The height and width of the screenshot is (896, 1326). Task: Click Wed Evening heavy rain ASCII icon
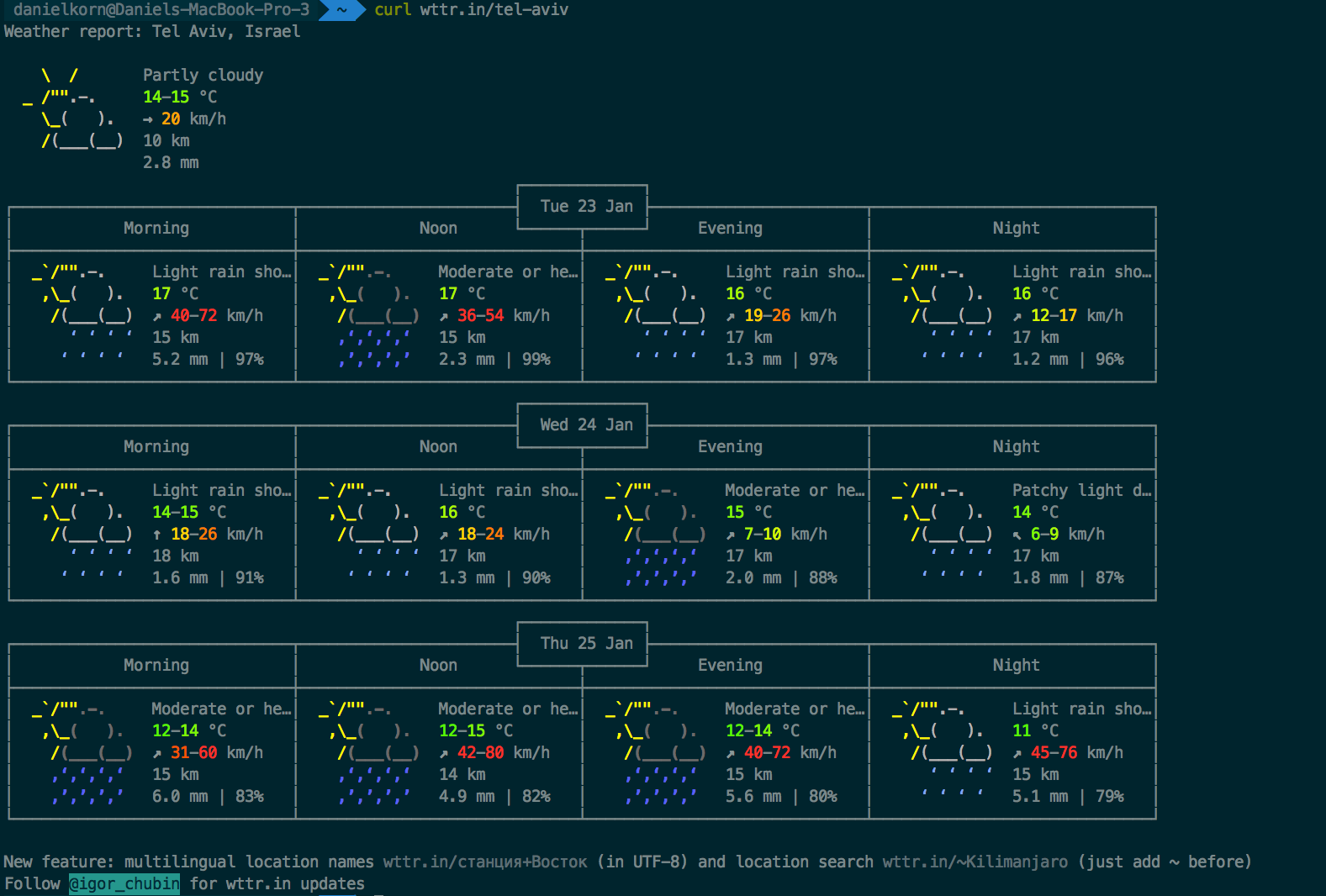tap(656, 534)
